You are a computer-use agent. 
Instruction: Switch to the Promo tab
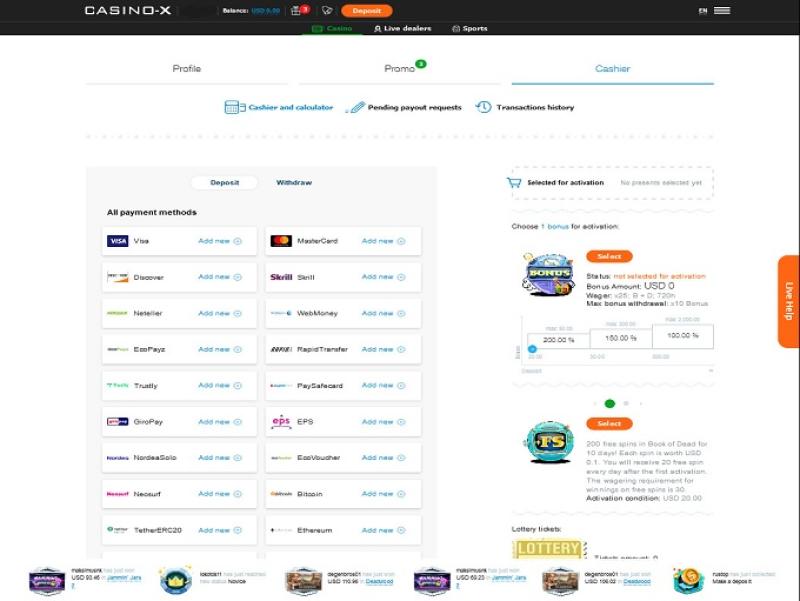pyautogui.click(x=399, y=68)
